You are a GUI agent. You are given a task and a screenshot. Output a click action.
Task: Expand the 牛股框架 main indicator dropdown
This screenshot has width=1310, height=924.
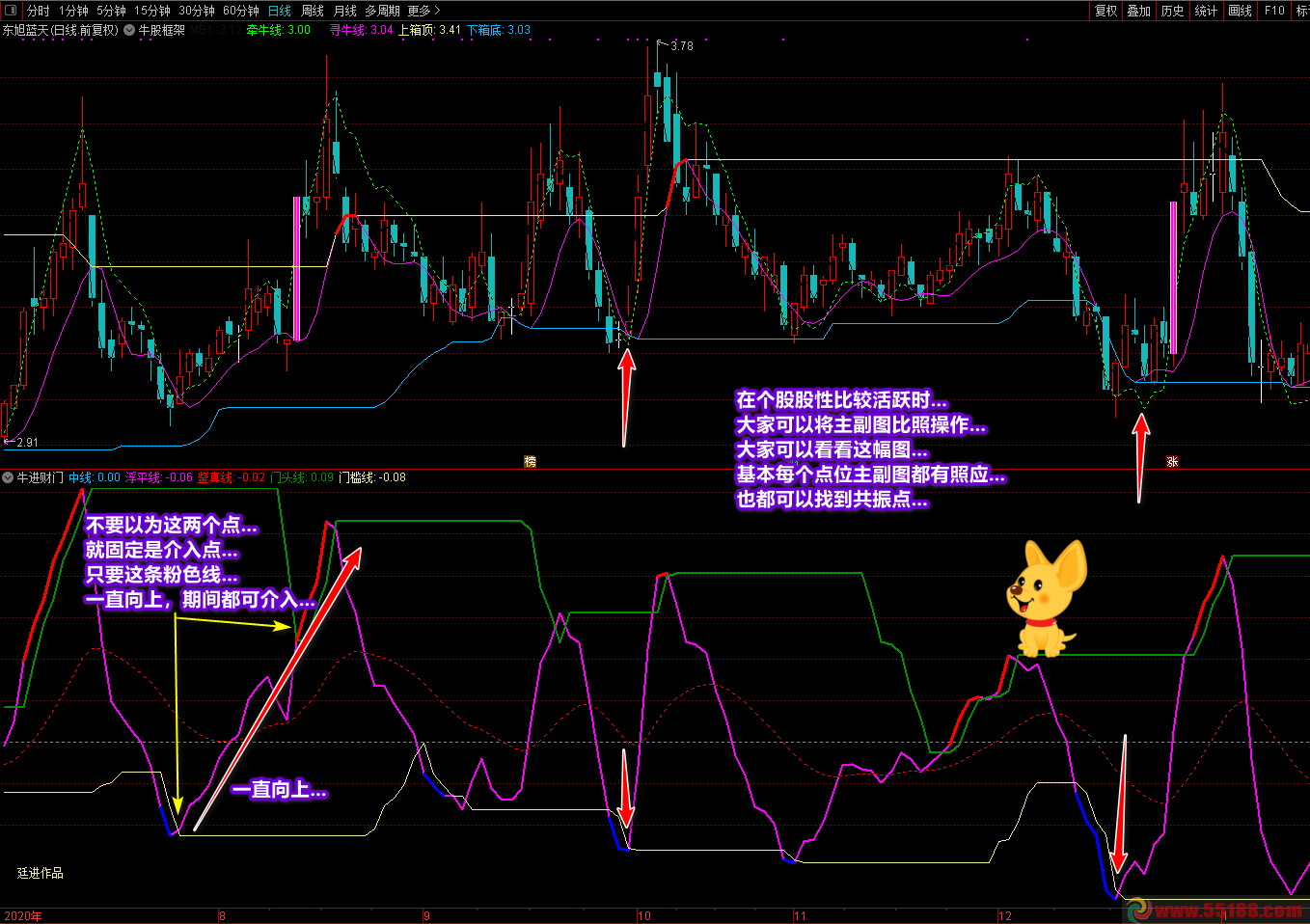pyautogui.click(x=129, y=30)
